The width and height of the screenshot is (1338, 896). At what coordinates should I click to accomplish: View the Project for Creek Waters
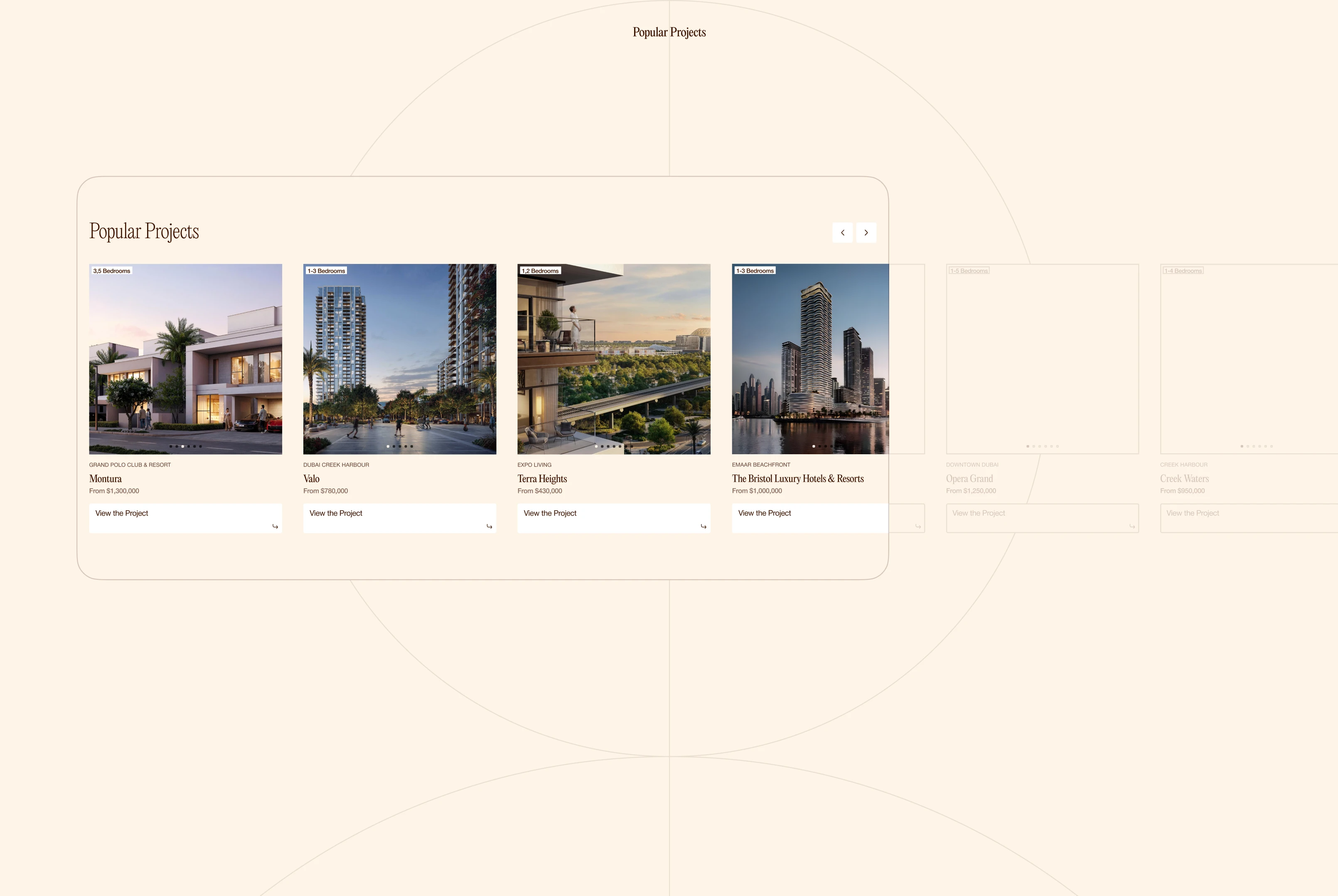(1249, 518)
